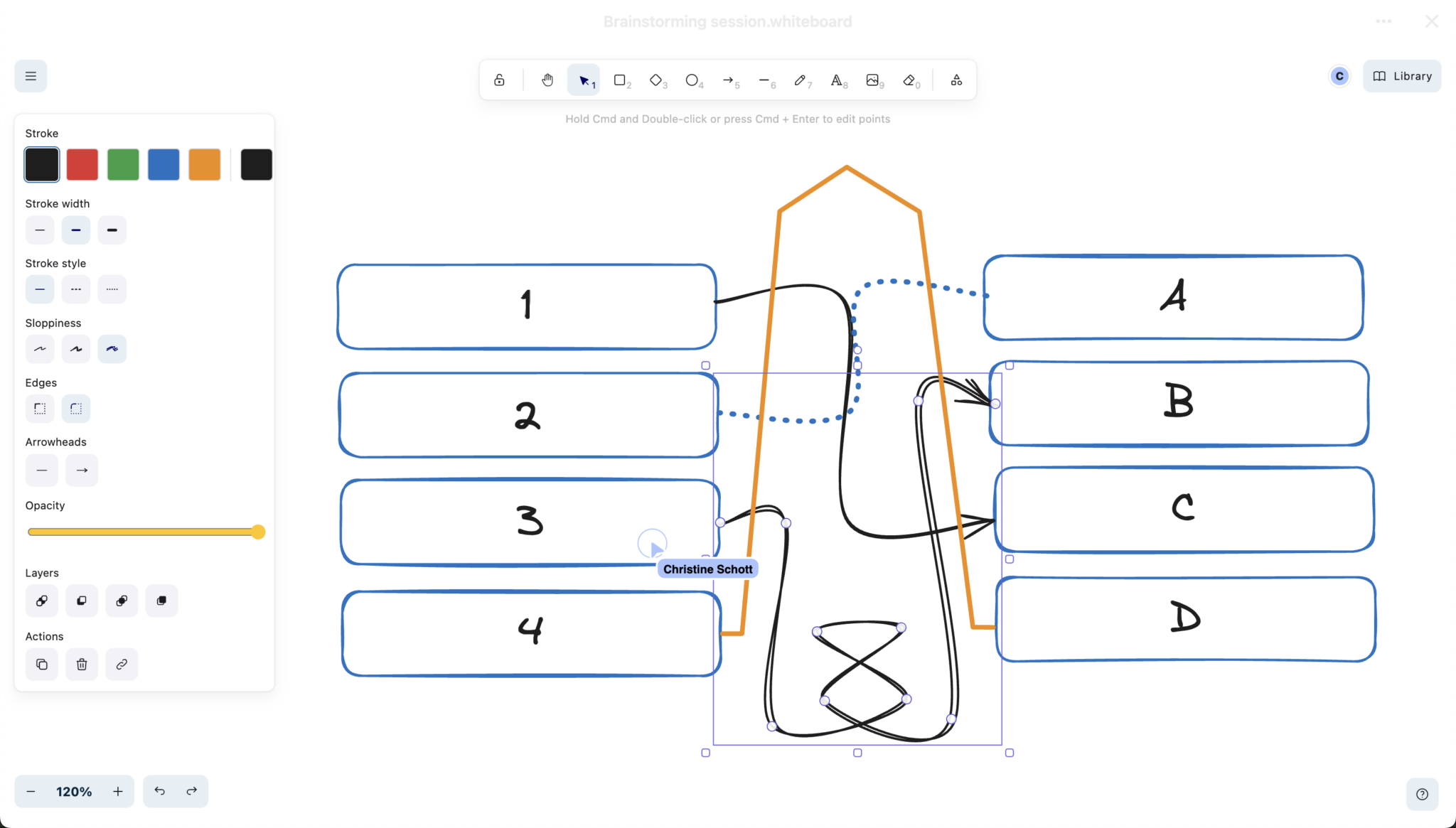The height and width of the screenshot is (828, 1456).
Task: Open the extra tools shapes menu
Action: coord(955,80)
